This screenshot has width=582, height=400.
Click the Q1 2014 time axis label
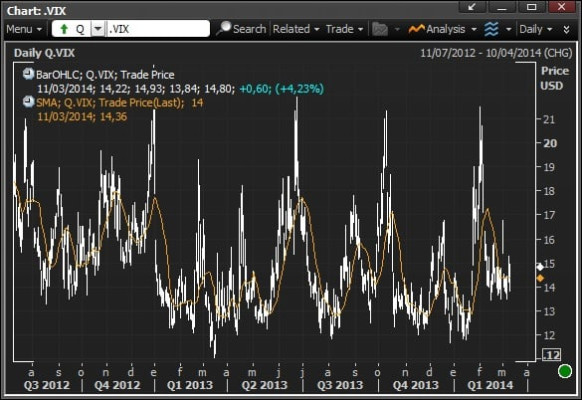click(490, 385)
